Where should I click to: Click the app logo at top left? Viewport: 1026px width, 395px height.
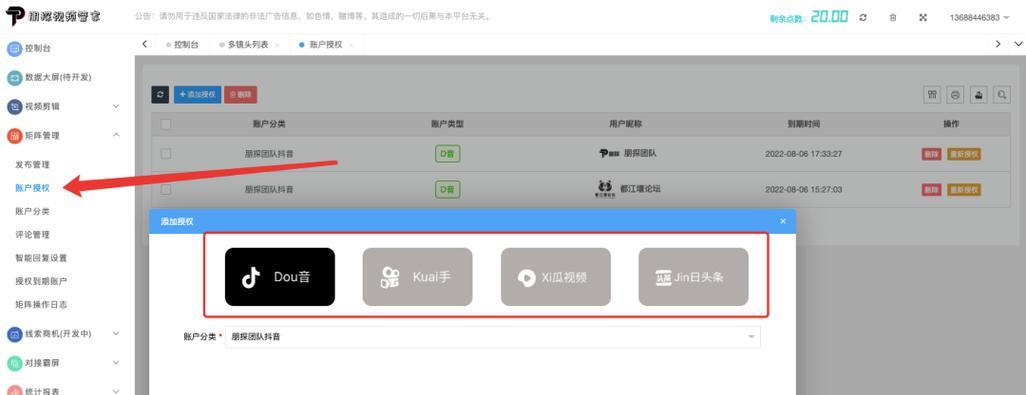(x=54, y=17)
